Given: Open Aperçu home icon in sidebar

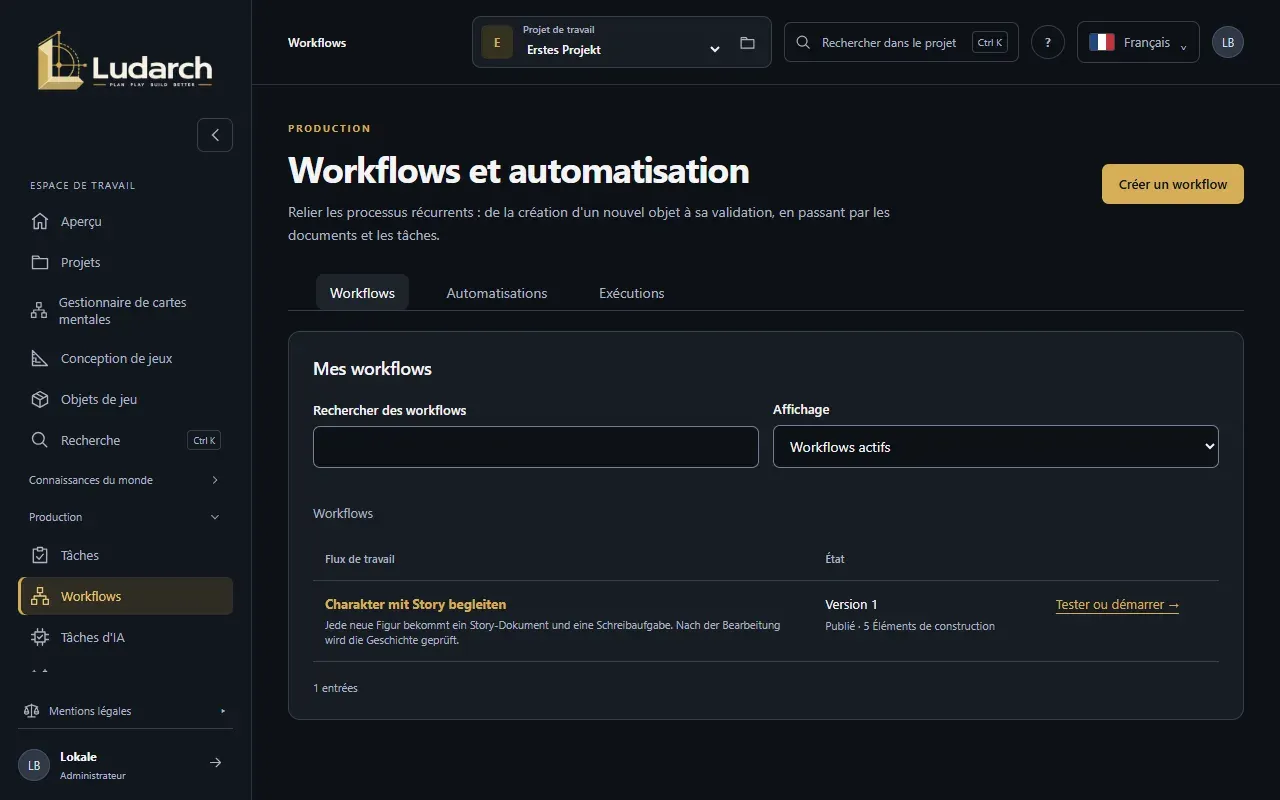Looking at the screenshot, I should [40, 221].
